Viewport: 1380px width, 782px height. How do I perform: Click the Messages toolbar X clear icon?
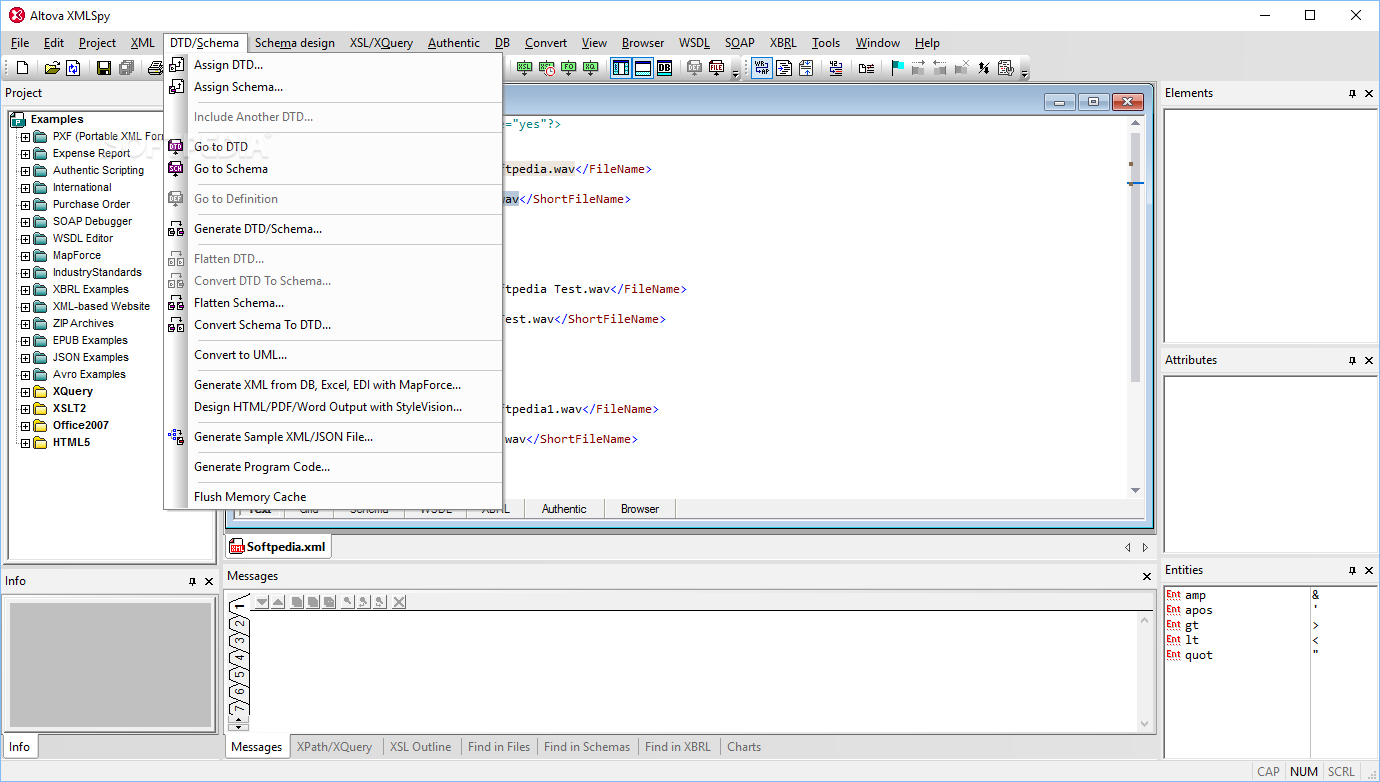399,602
